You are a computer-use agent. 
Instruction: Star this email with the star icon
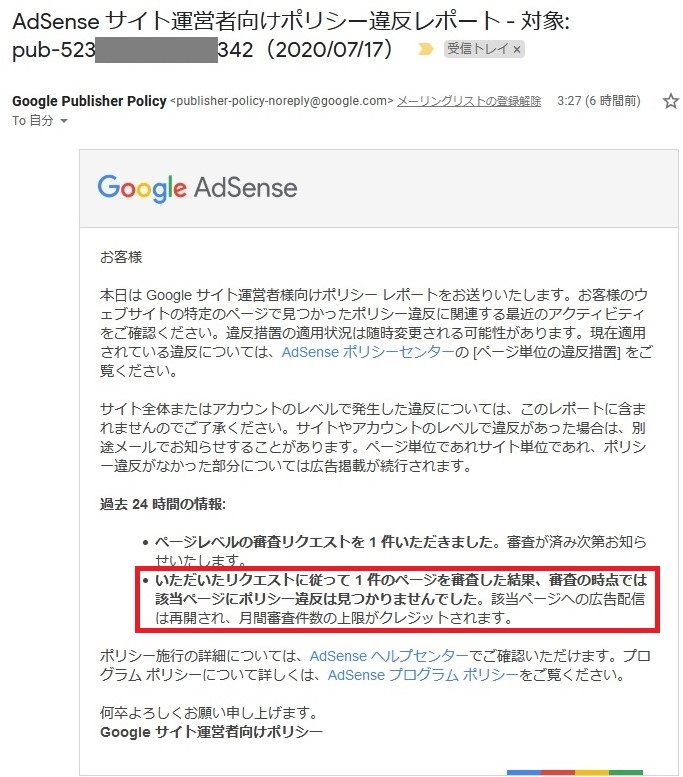click(671, 101)
